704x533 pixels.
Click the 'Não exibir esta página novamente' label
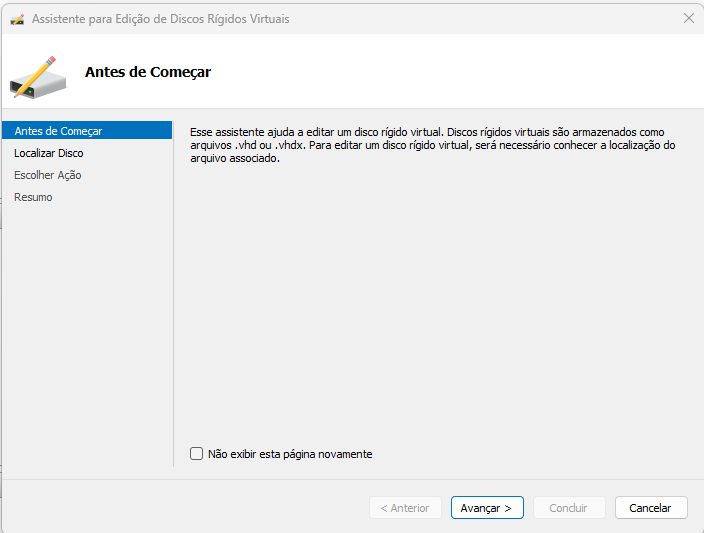[290, 454]
